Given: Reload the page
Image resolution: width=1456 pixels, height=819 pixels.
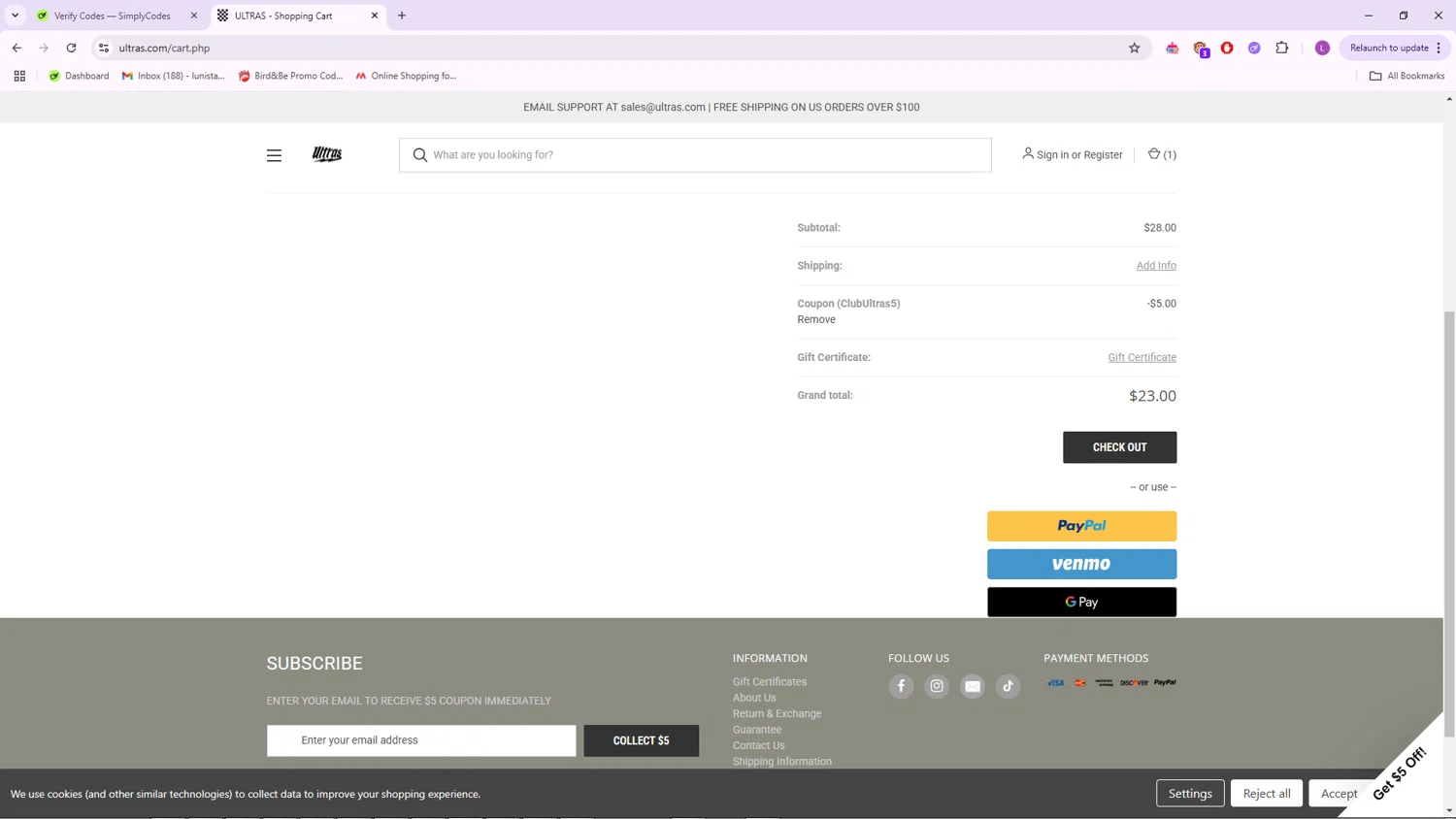Looking at the screenshot, I should [71, 48].
